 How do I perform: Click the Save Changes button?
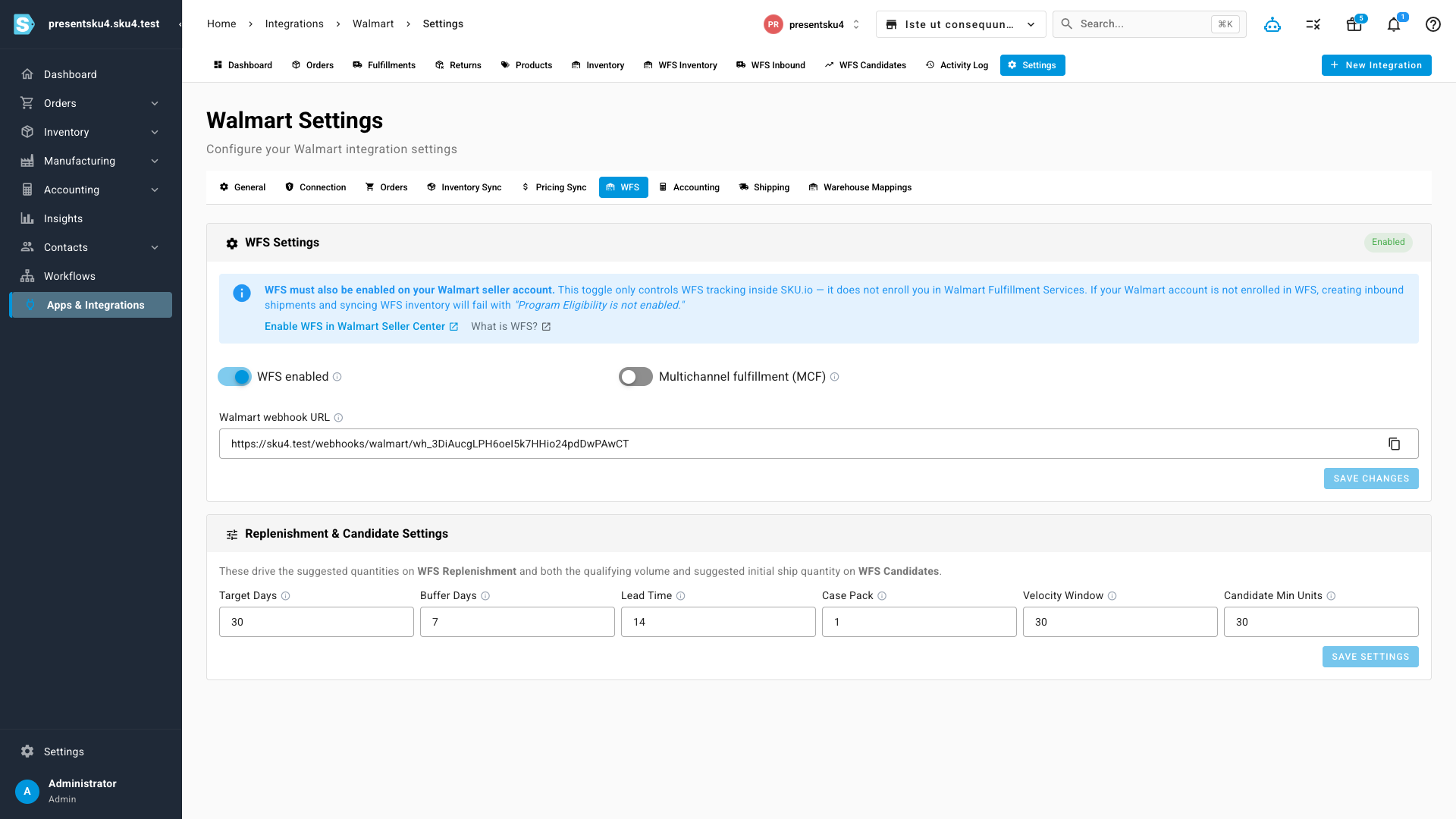tap(1371, 479)
